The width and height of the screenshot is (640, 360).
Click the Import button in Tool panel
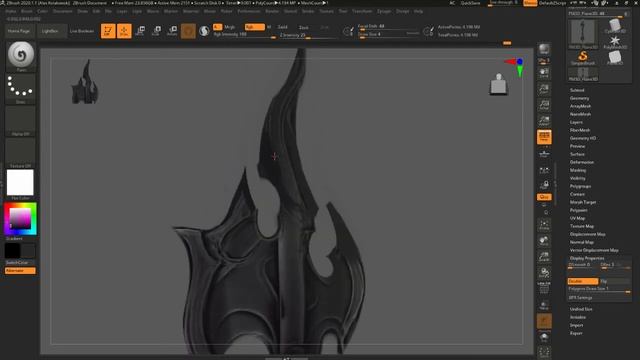tap(576, 325)
